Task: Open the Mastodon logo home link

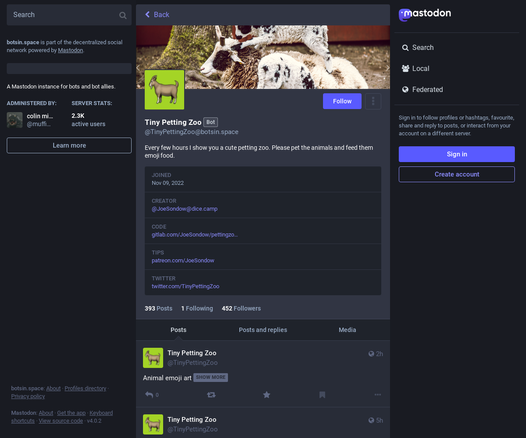Action: 425,14
